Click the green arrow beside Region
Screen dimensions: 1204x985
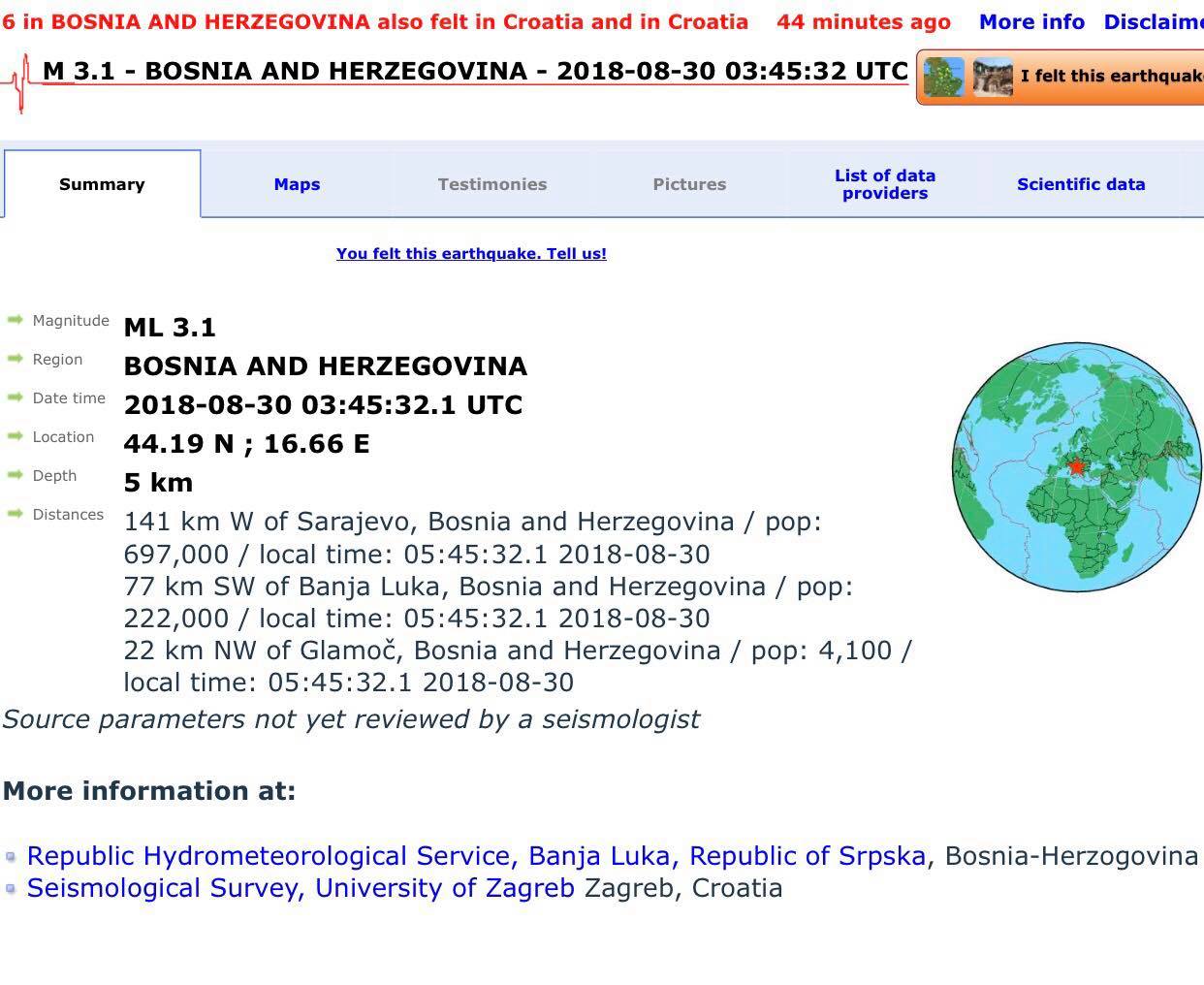[15, 359]
